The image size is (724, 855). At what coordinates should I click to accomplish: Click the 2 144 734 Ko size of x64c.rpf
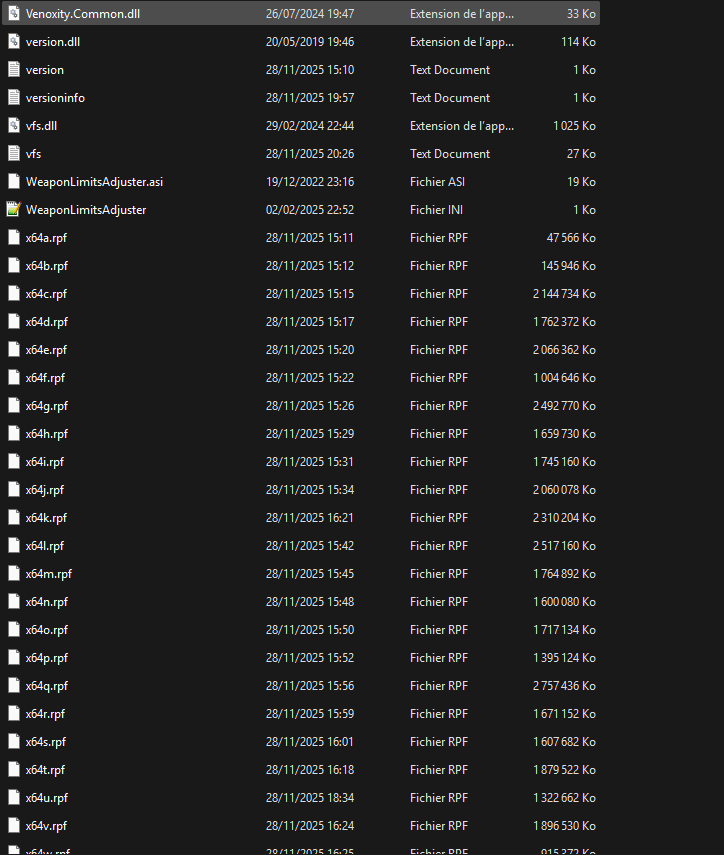[564, 294]
